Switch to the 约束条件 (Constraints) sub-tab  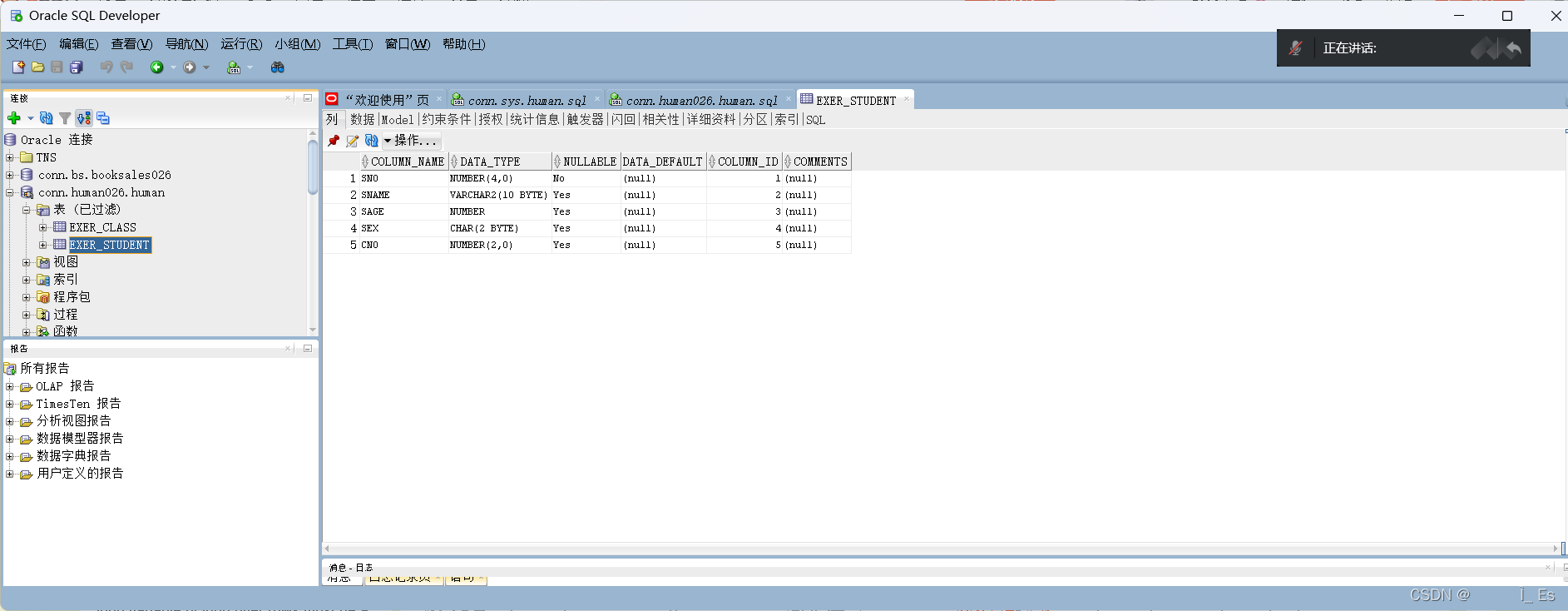click(446, 119)
